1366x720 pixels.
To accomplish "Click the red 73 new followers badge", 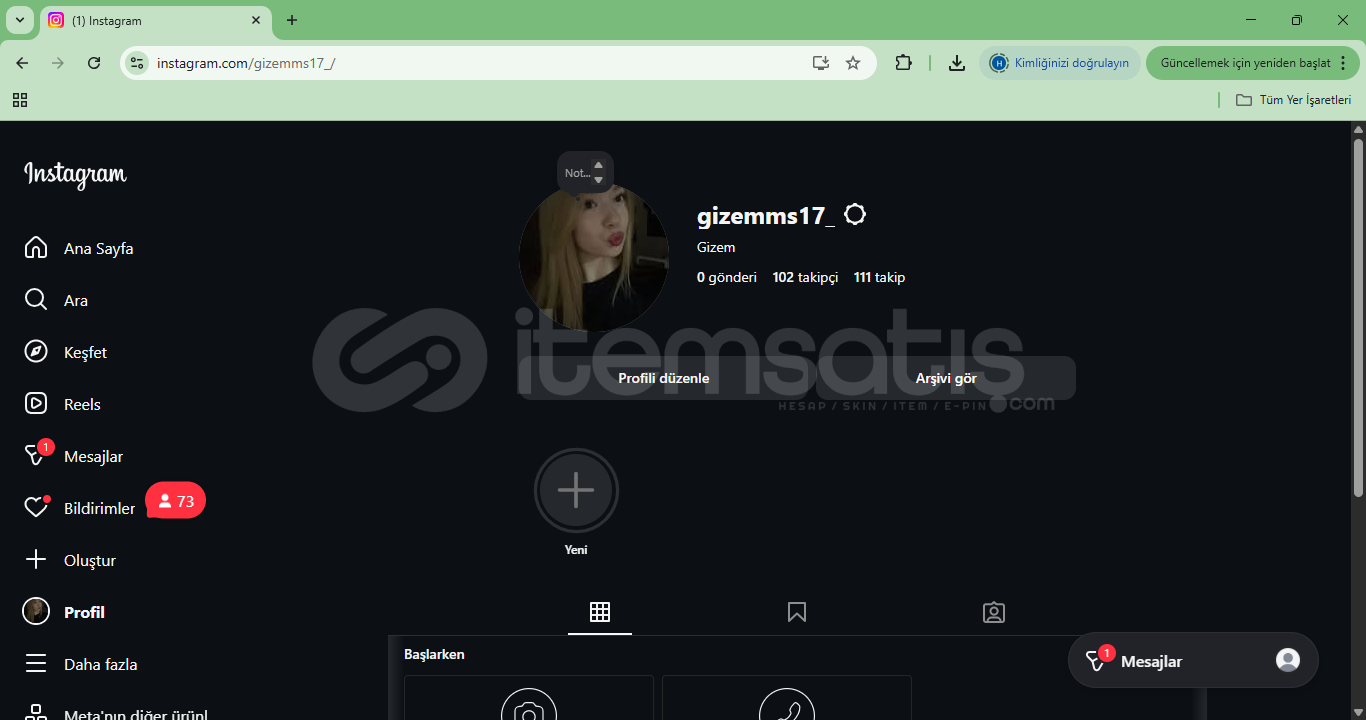I will [176, 501].
